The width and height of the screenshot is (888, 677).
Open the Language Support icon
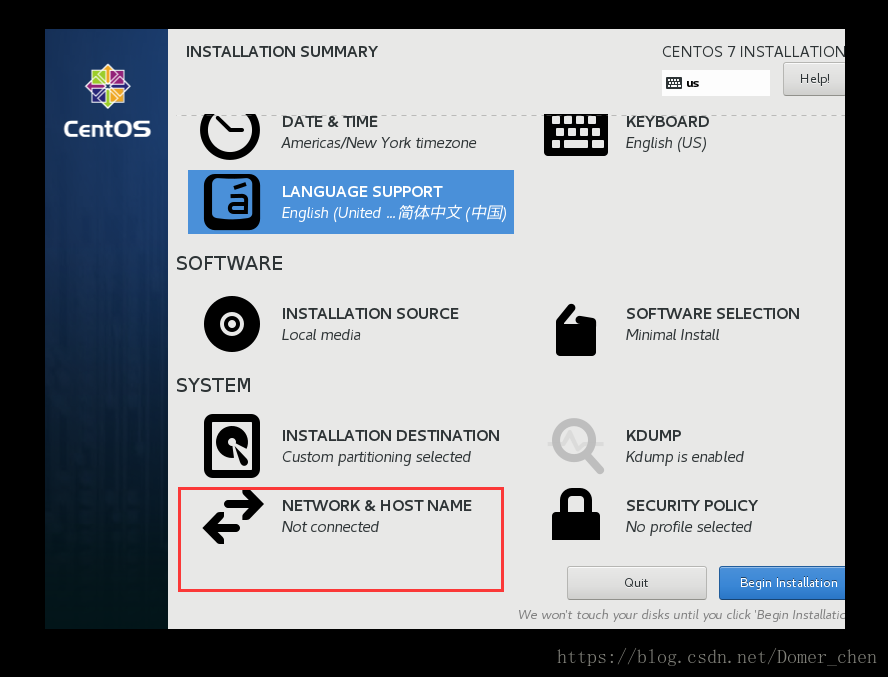(x=232, y=202)
